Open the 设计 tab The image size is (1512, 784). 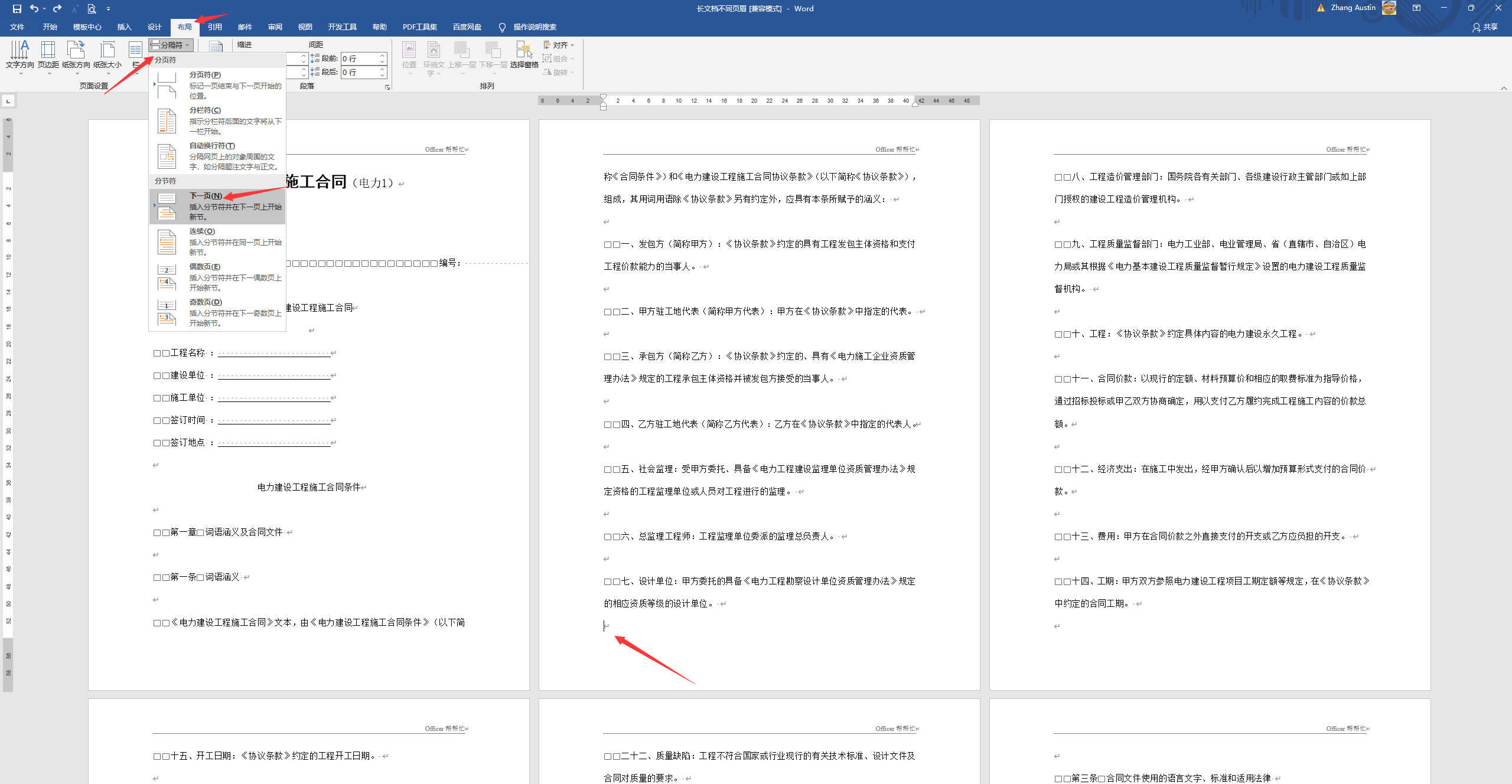(154, 27)
